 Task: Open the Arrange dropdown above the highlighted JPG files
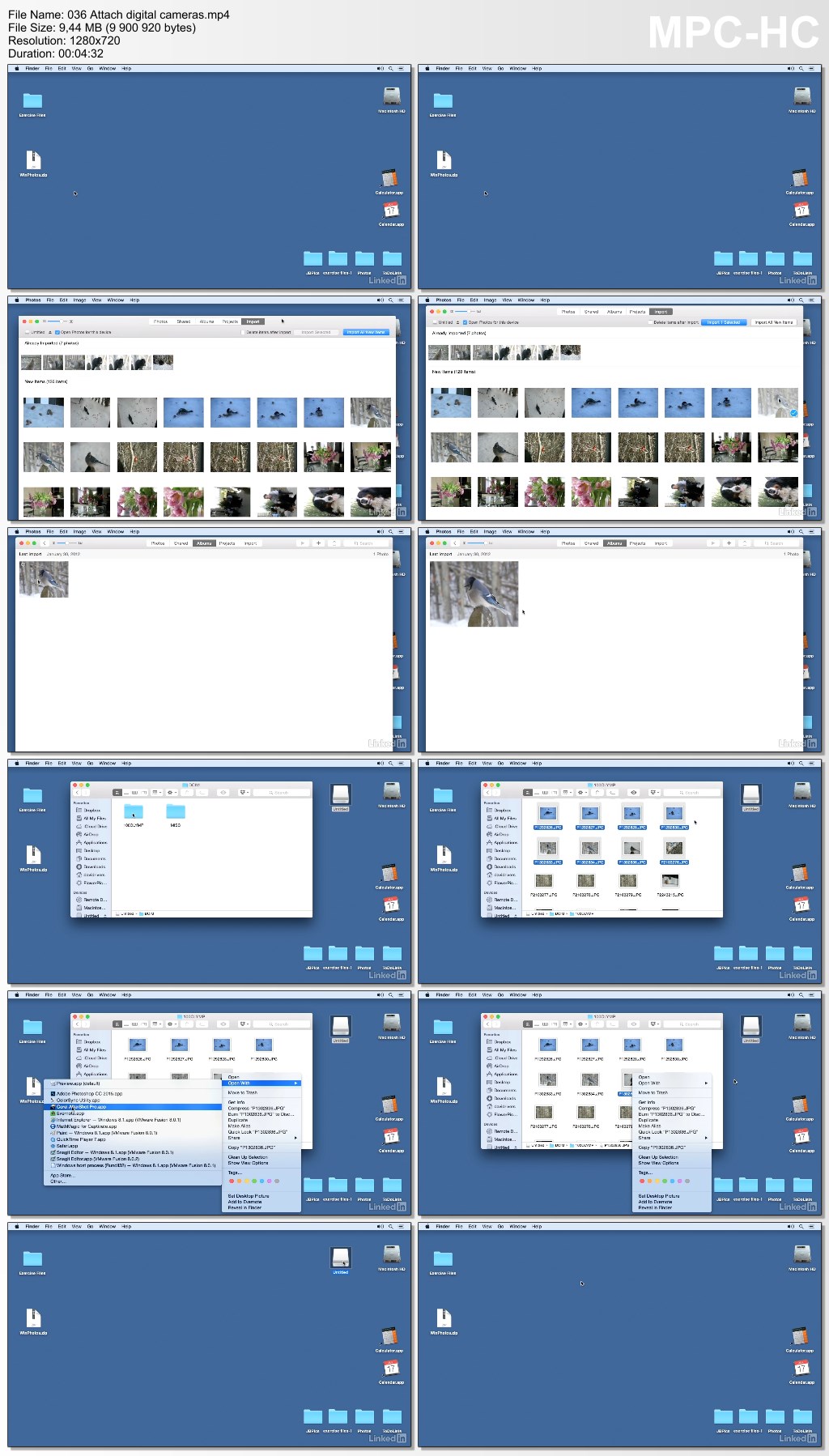569,793
